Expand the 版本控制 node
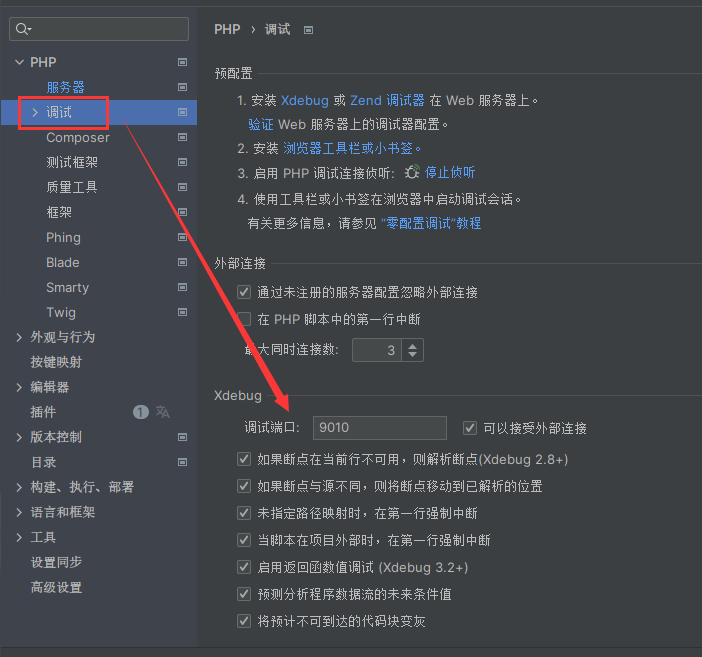702x657 pixels. (x=19, y=437)
